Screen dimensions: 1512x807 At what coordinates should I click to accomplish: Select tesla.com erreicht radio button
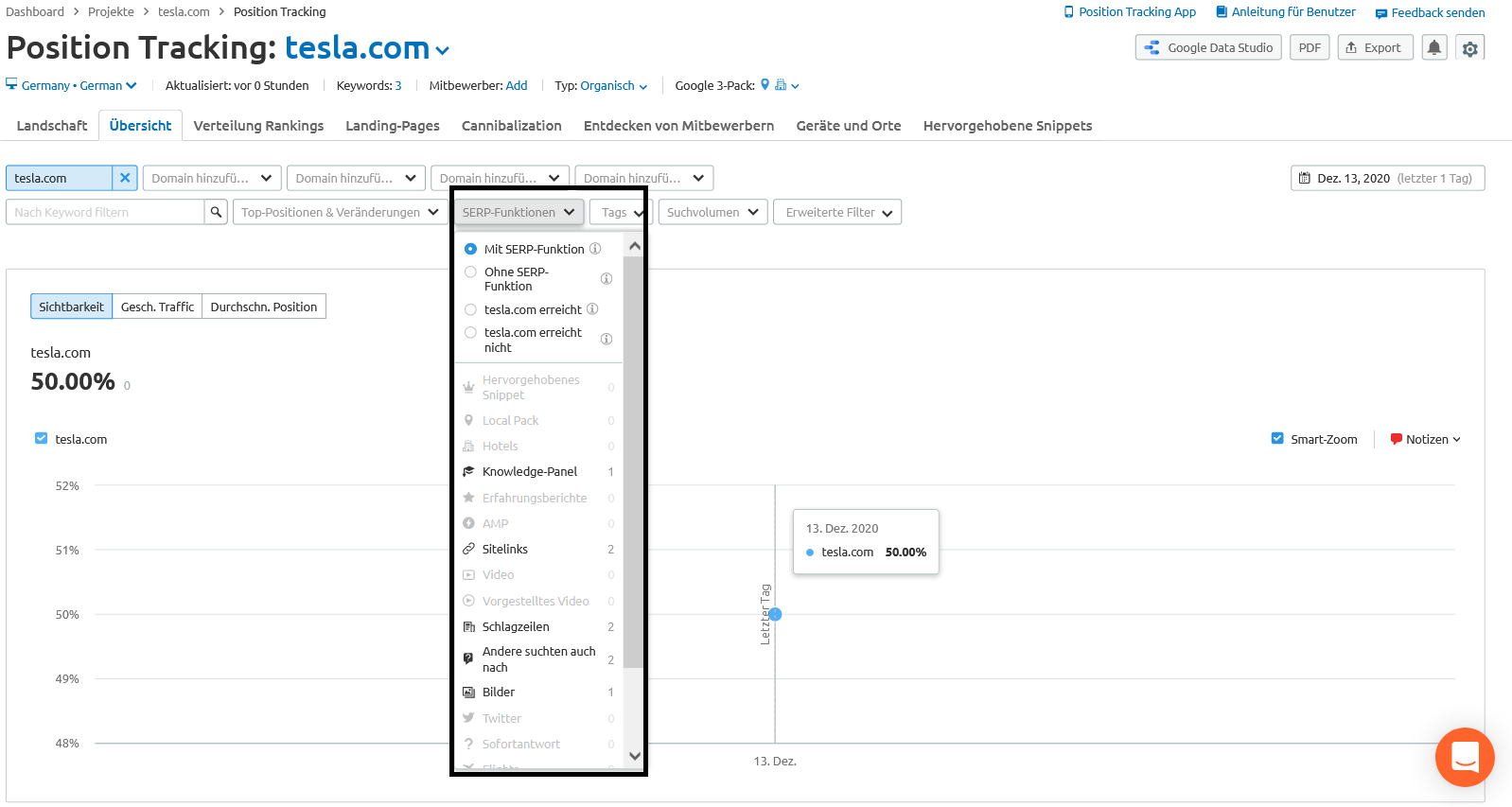[x=470, y=309]
